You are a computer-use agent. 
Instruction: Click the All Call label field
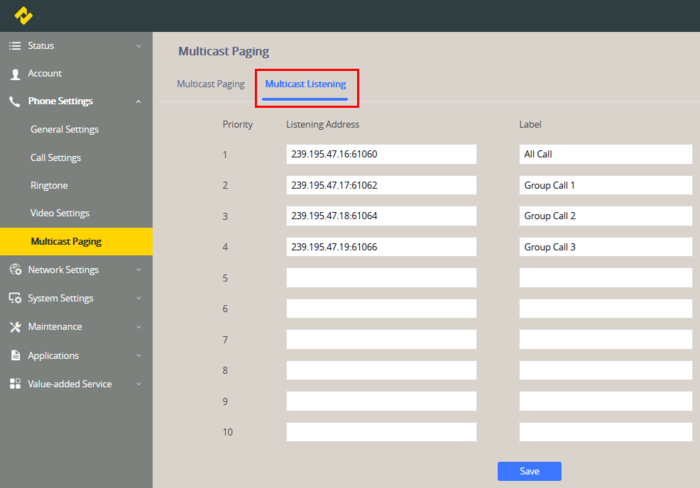tap(605, 155)
